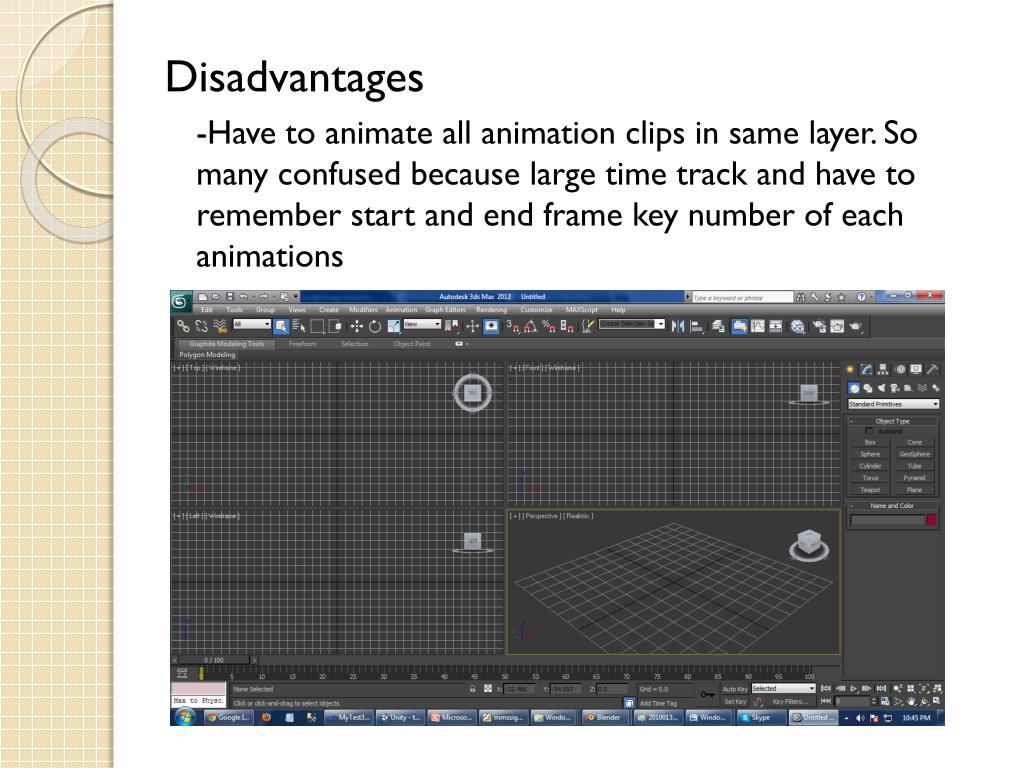Expand the quick access toolbar customize arrow
The width and height of the screenshot is (1024, 768).
[296, 296]
